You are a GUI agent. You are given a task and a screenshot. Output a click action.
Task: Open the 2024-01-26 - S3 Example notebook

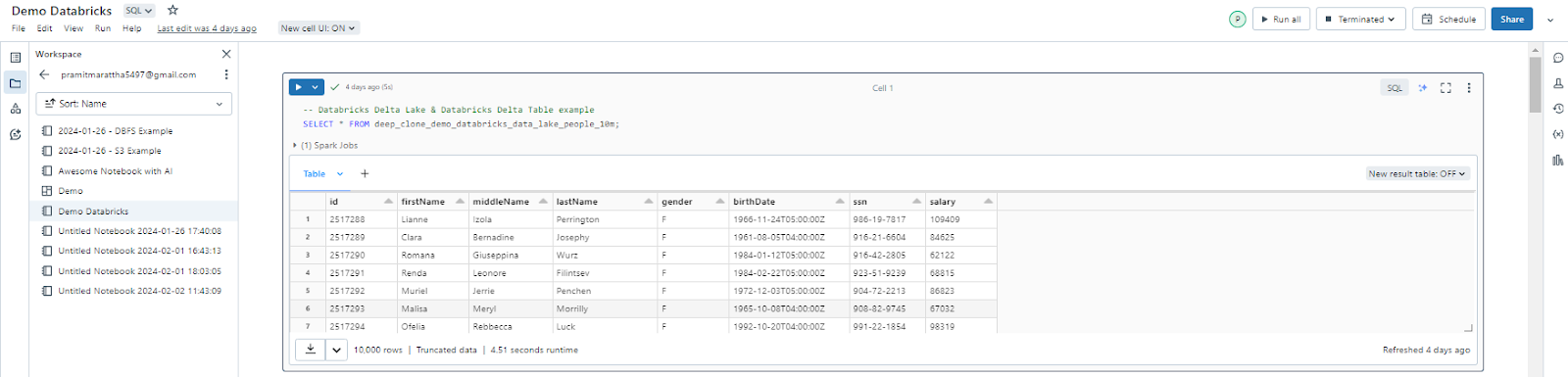(110, 151)
